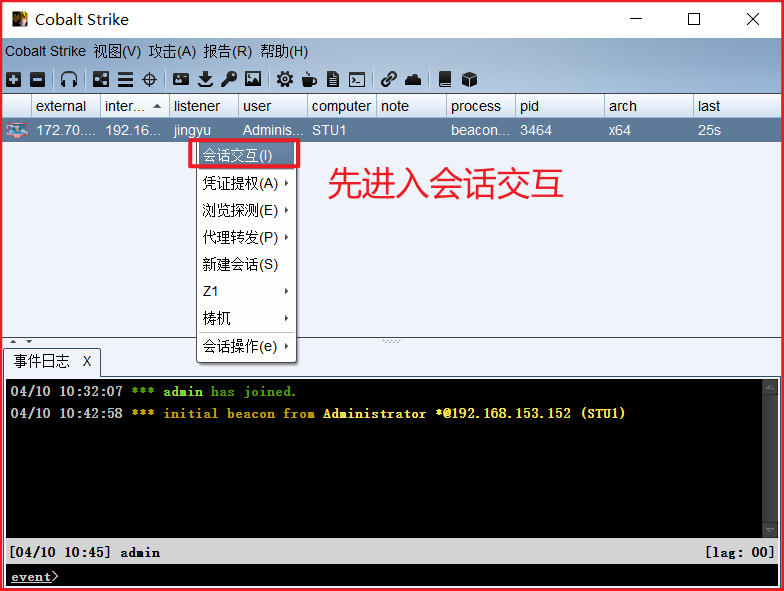The image size is (784, 591).
Task: Select the 172.70... external IP cell
Action: [x=66, y=130]
